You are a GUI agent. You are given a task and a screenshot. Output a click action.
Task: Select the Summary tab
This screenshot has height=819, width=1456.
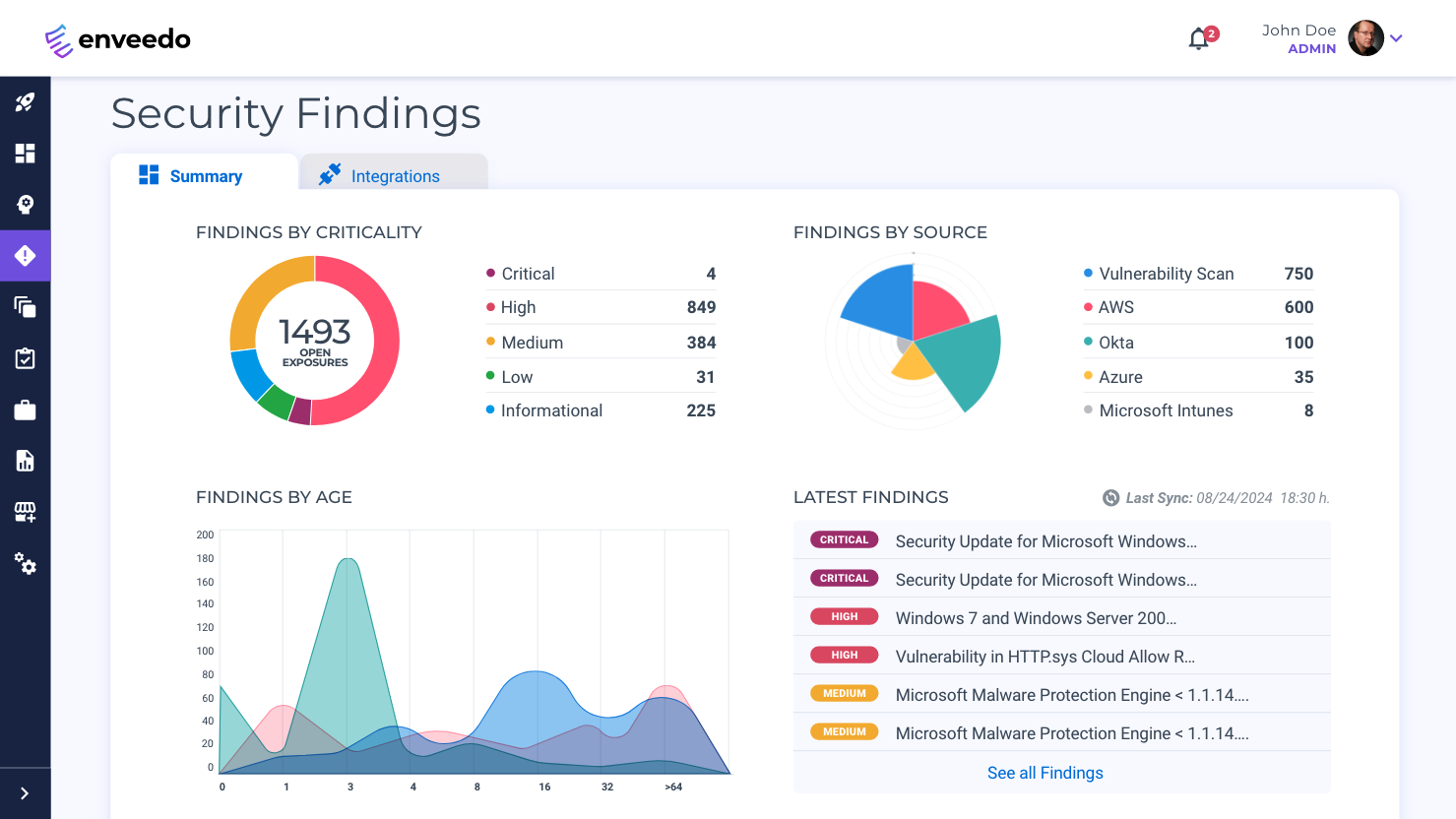[x=205, y=175]
